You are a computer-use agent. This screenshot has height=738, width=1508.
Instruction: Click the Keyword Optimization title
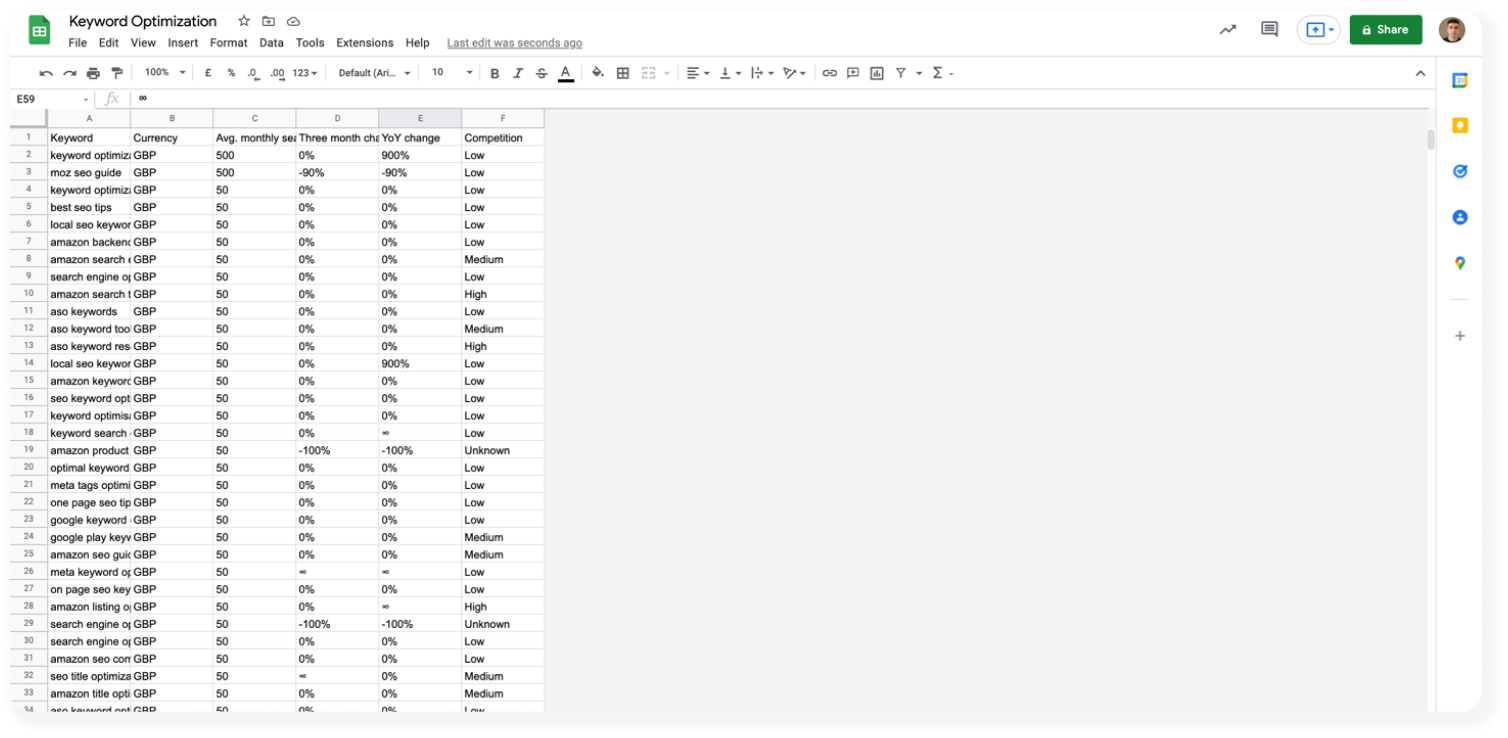[x=143, y=21]
